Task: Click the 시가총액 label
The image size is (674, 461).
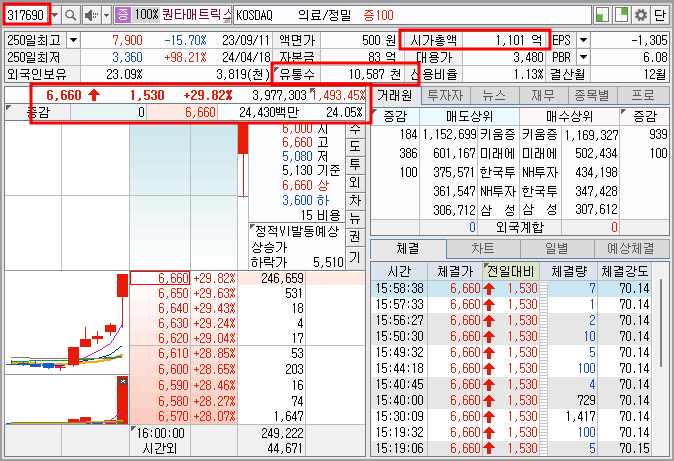Action: tap(433, 40)
